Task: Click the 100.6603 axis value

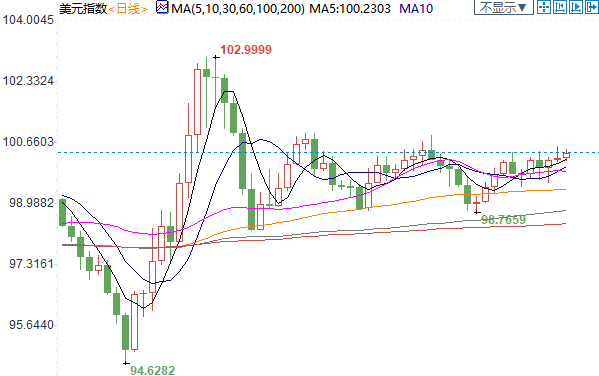Action: tap(28, 142)
